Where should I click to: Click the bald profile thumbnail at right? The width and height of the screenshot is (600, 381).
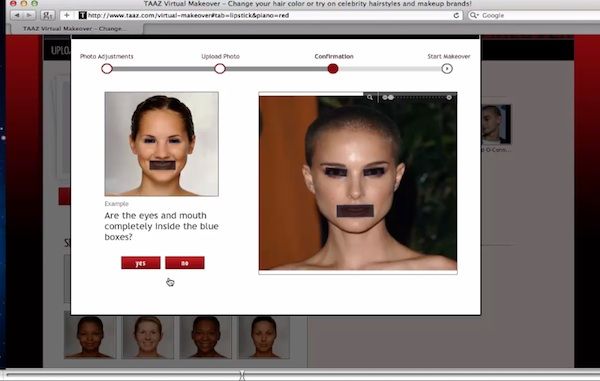(x=496, y=124)
